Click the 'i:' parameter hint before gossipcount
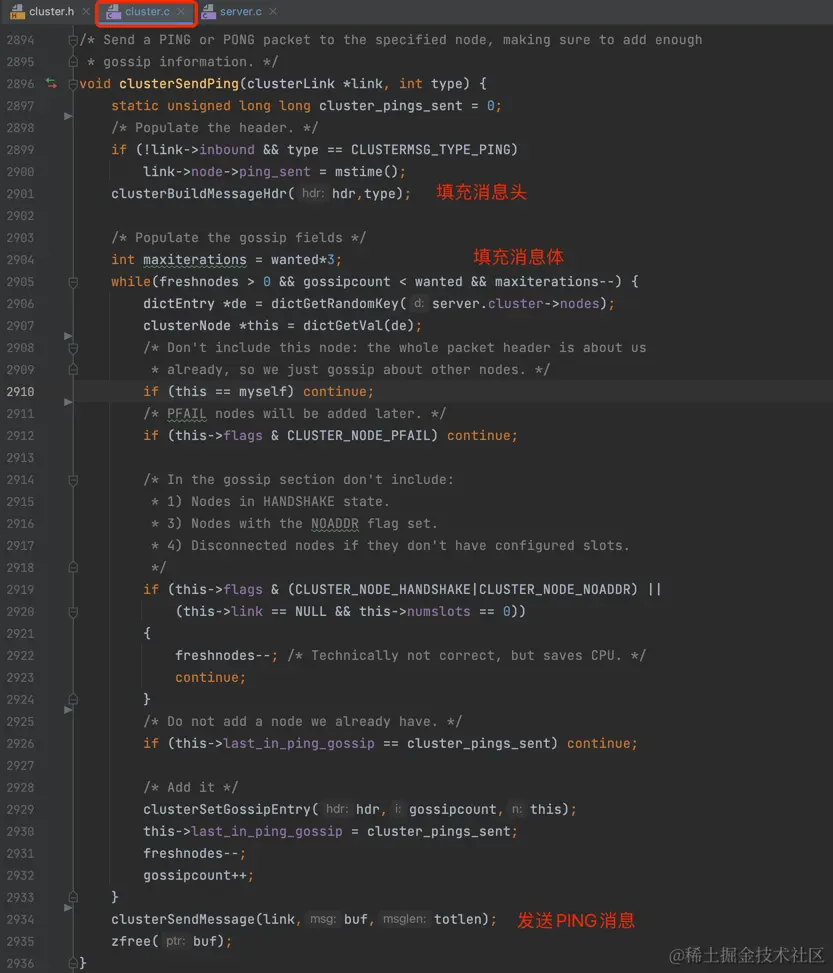The width and height of the screenshot is (833, 973). pyautogui.click(x=398, y=809)
